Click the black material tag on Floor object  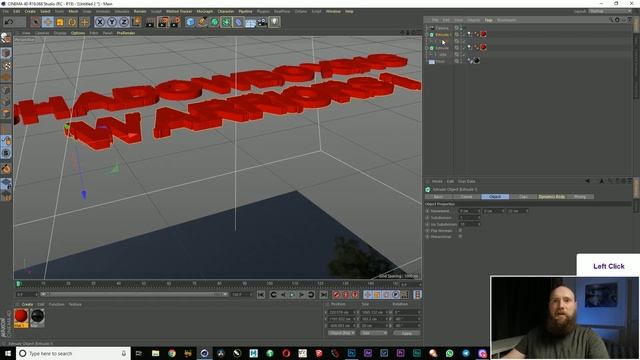(476, 61)
